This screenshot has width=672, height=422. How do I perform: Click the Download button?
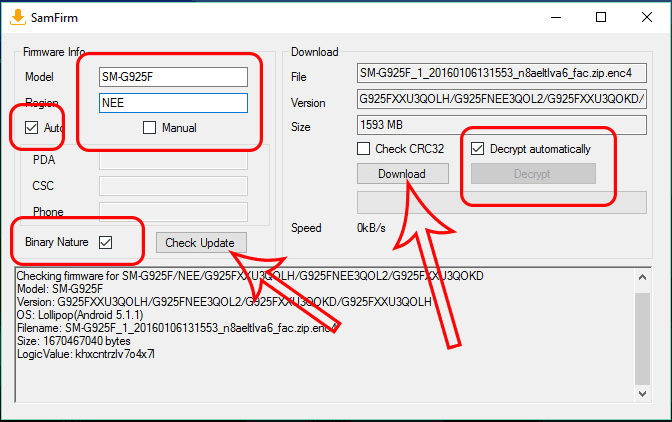point(403,174)
